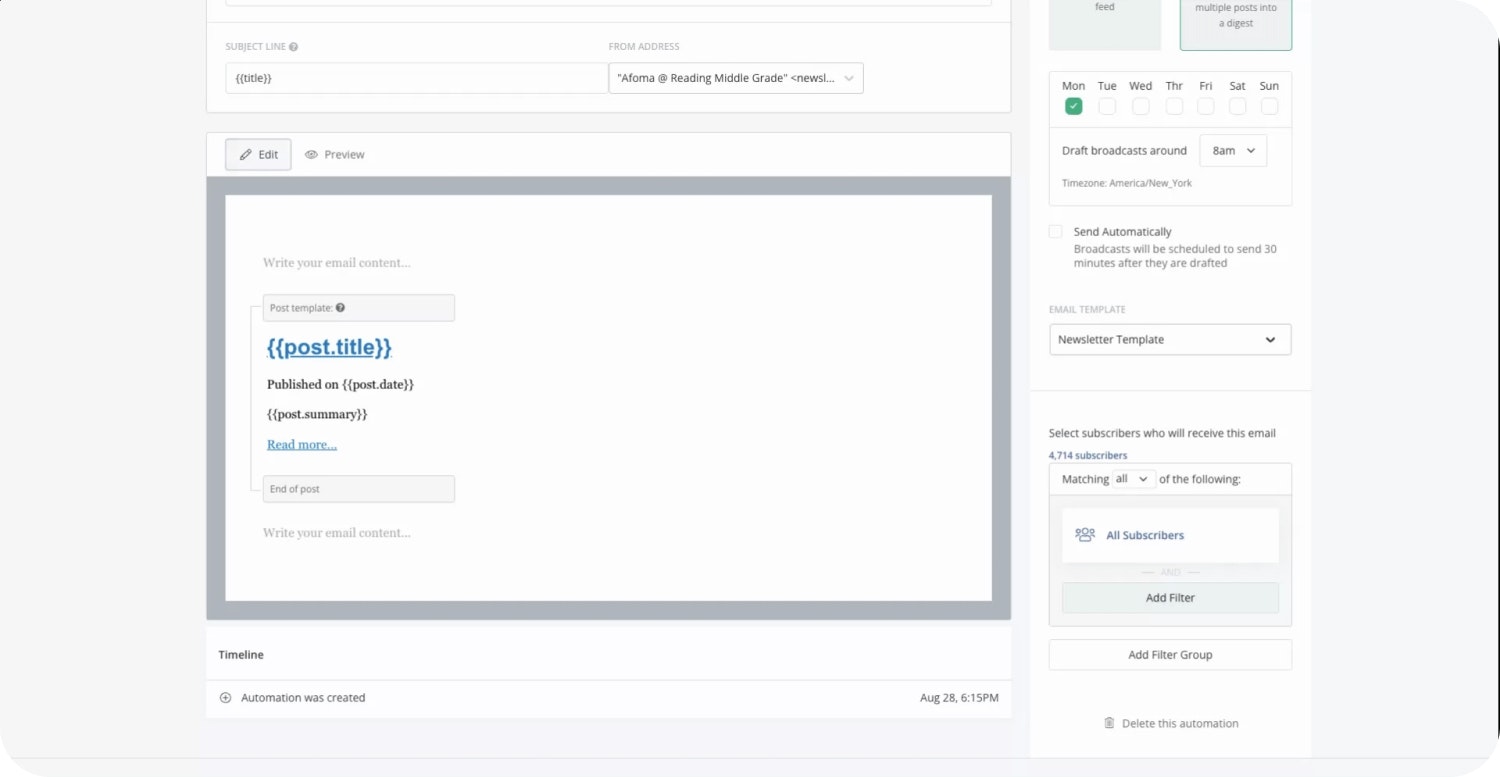The image size is (1500, 777).
Task: Click the plus icon next to Automation was created
Action: [x=225, y=698]
